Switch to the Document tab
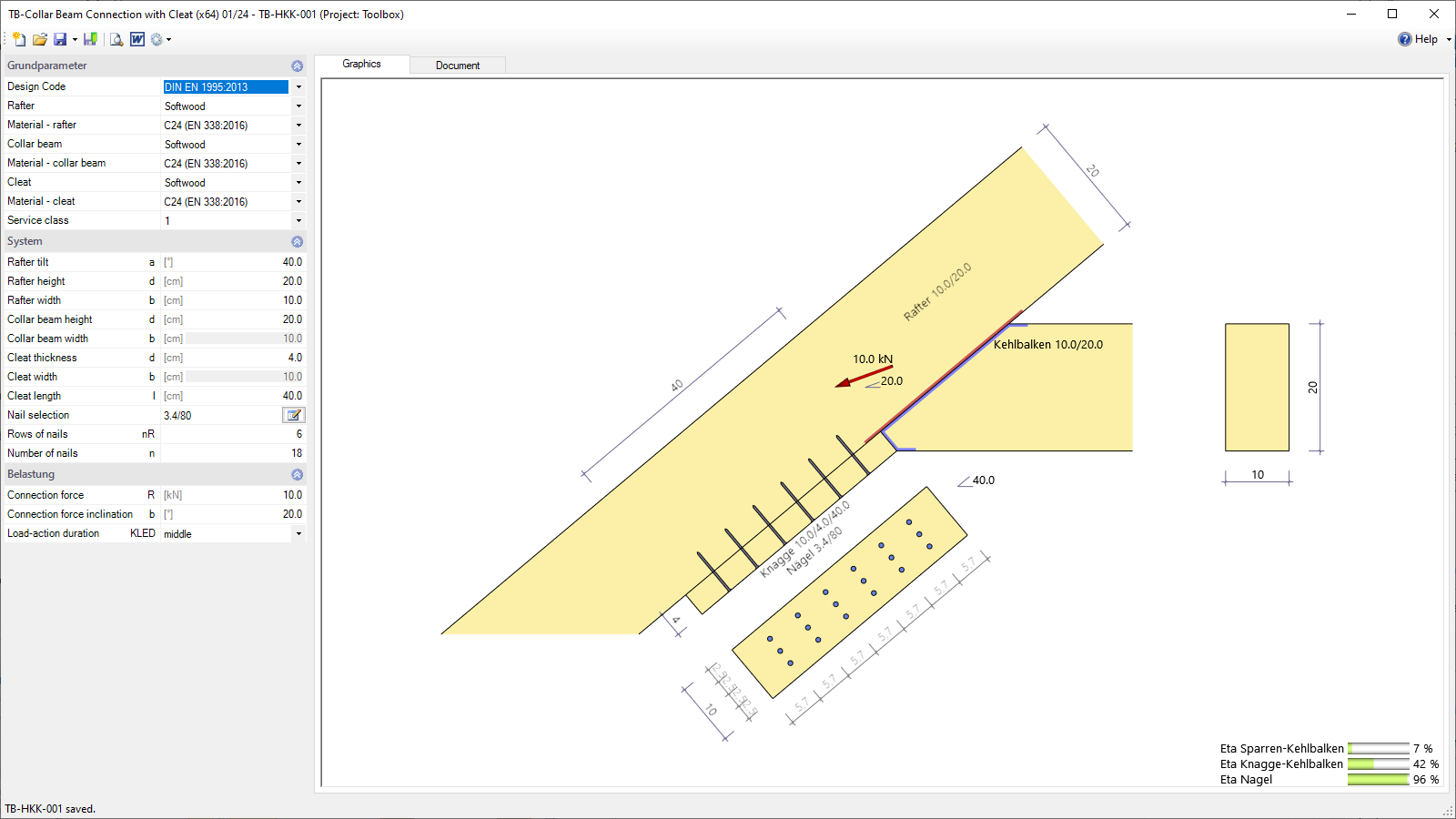Screen dimensions: 1456x819 [457, 66]
